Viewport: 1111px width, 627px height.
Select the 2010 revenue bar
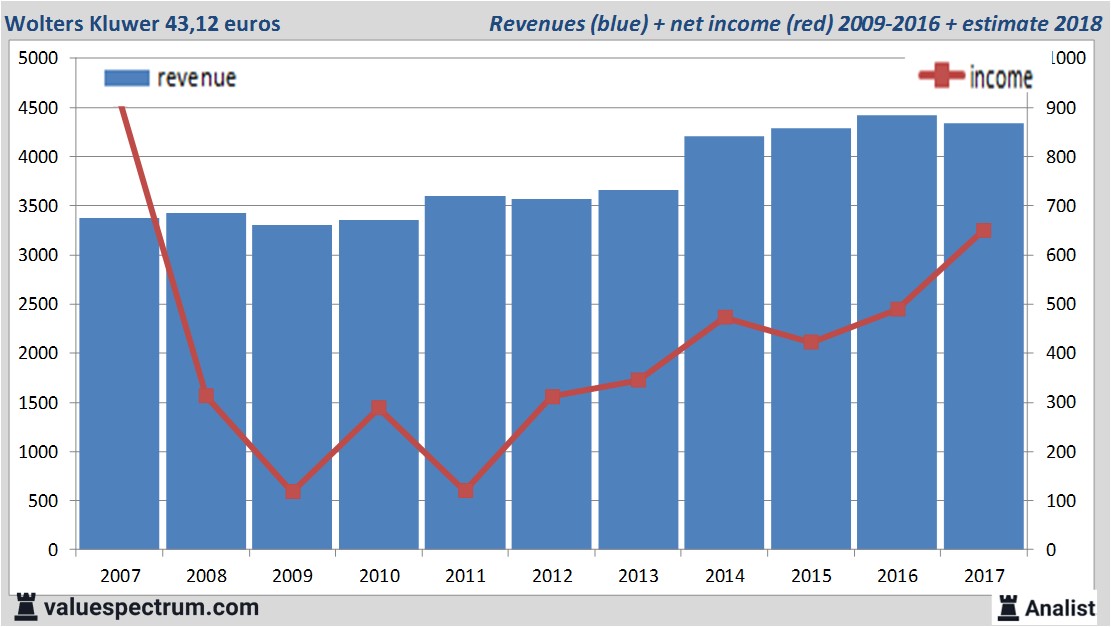coord(378,385)
